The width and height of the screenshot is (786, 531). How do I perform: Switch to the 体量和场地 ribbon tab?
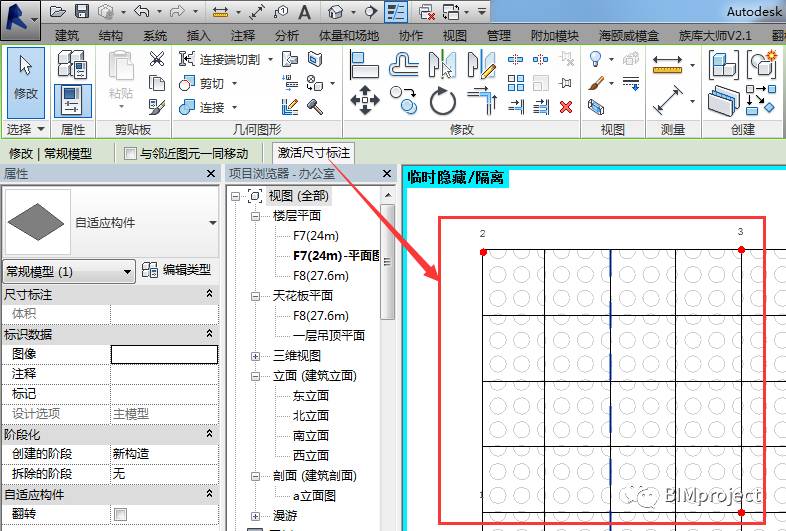349,35
